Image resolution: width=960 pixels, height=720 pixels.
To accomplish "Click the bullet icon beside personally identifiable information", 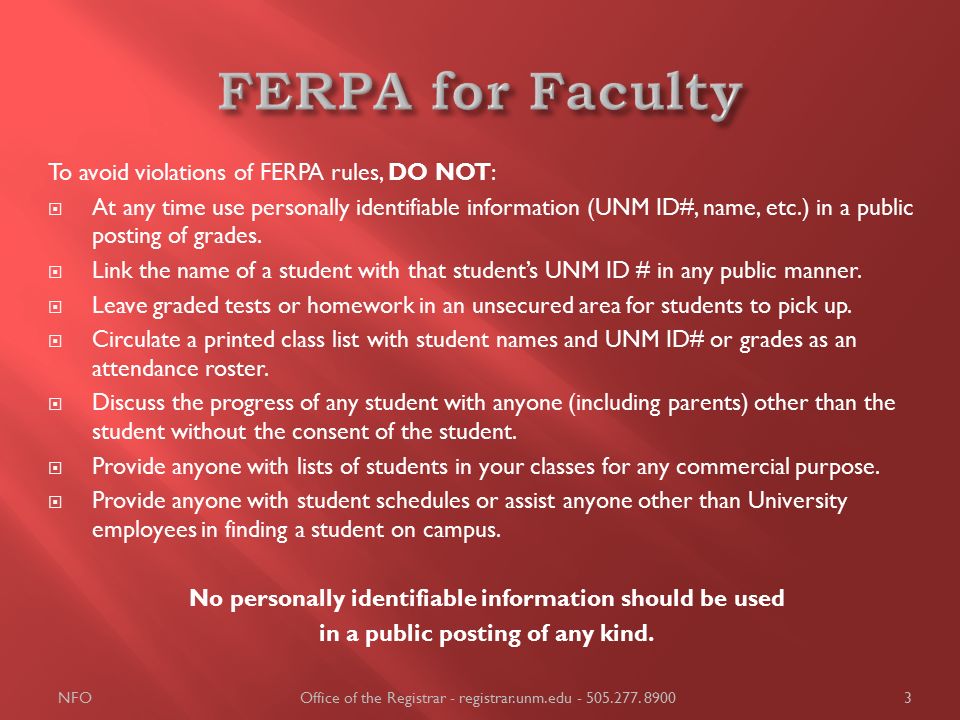I will [55, 209].
